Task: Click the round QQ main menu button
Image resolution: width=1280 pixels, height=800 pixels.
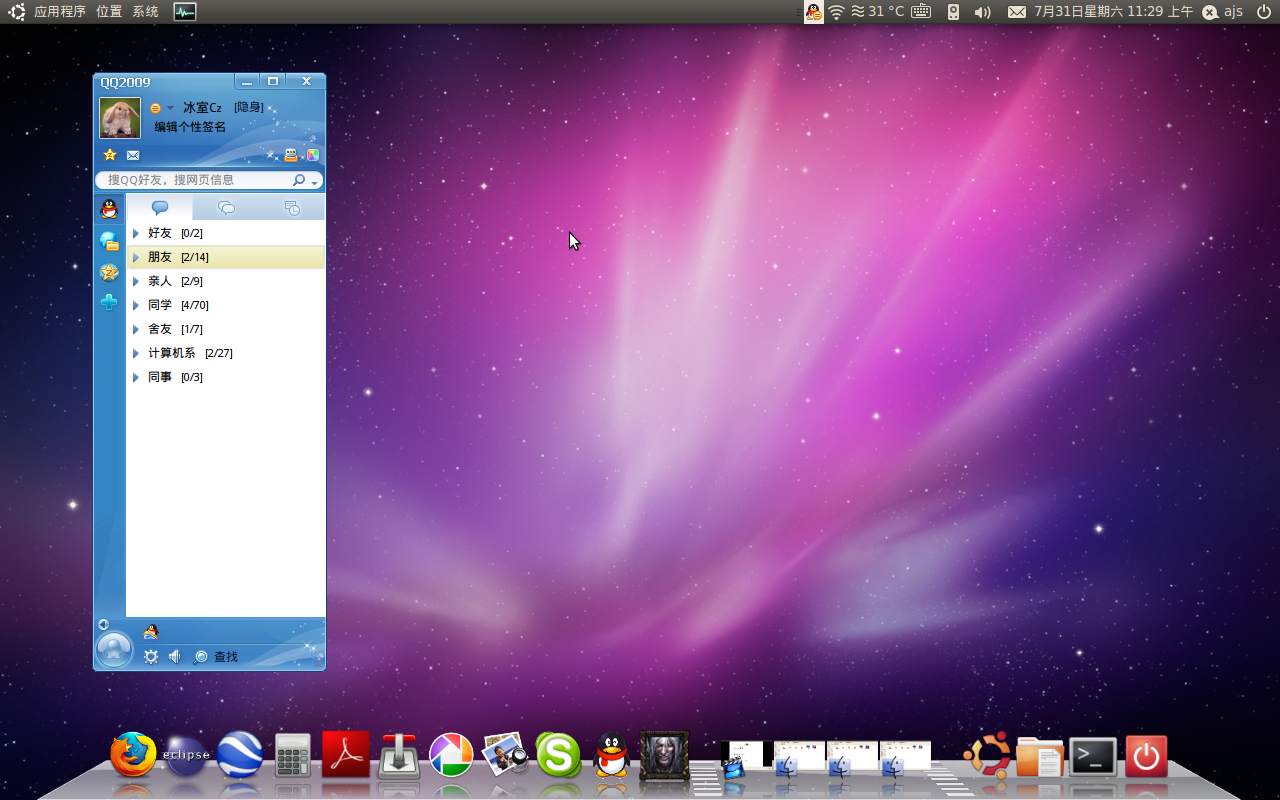Action: point(114,650)
